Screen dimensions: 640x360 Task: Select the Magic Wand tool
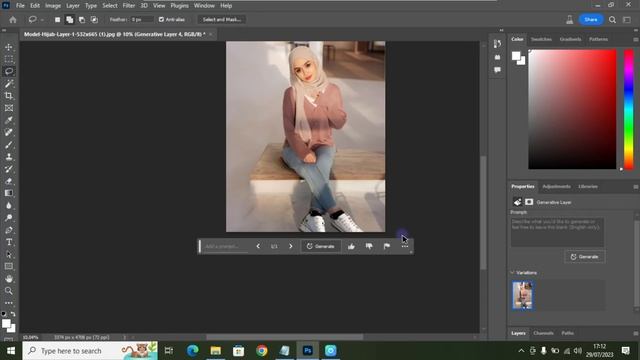[x=9, y=84]
